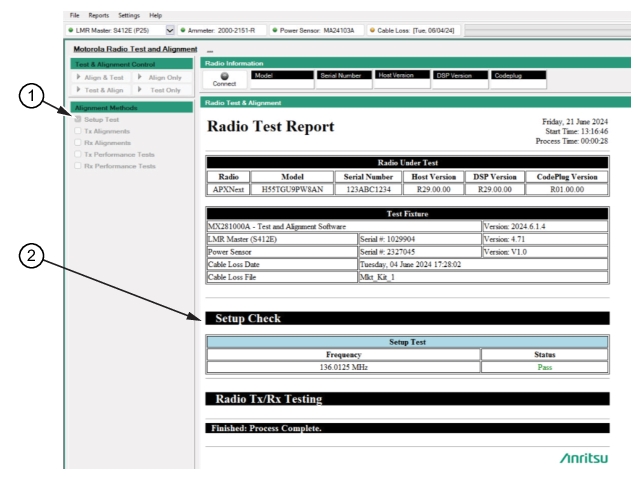Click Start Time 13:16:46 text
Image resolution: width=639 pixels, height=477 pixels.
click(x=577, y=131)
